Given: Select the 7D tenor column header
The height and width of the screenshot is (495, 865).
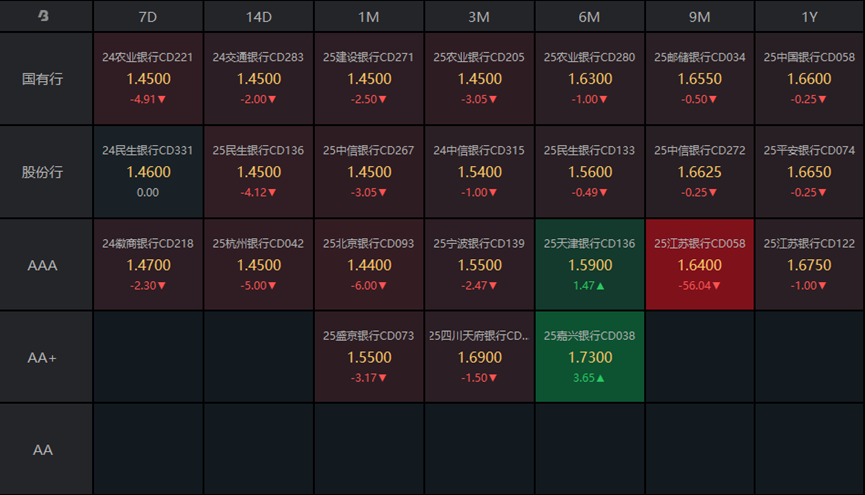Looking at the screenshot, I should click(147, 16).
